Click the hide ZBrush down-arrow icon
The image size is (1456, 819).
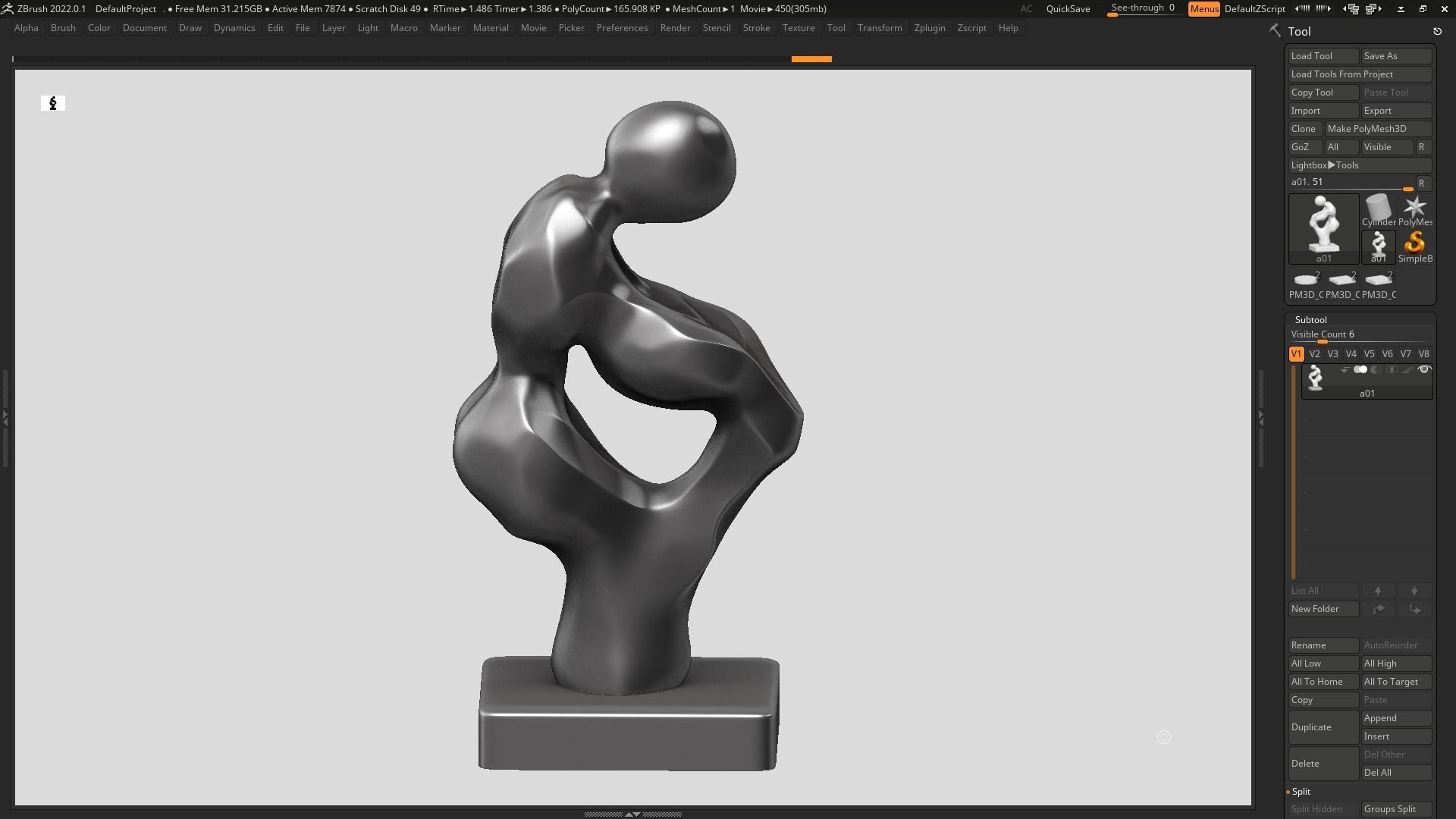[1401, 9]
